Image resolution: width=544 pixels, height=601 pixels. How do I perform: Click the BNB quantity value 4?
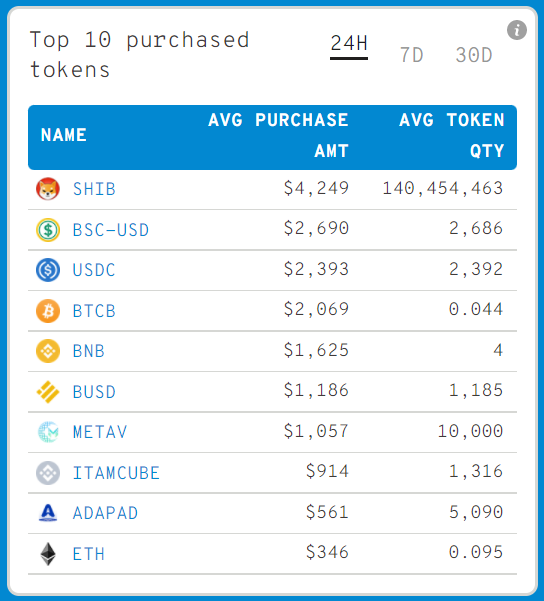point(498,350)
